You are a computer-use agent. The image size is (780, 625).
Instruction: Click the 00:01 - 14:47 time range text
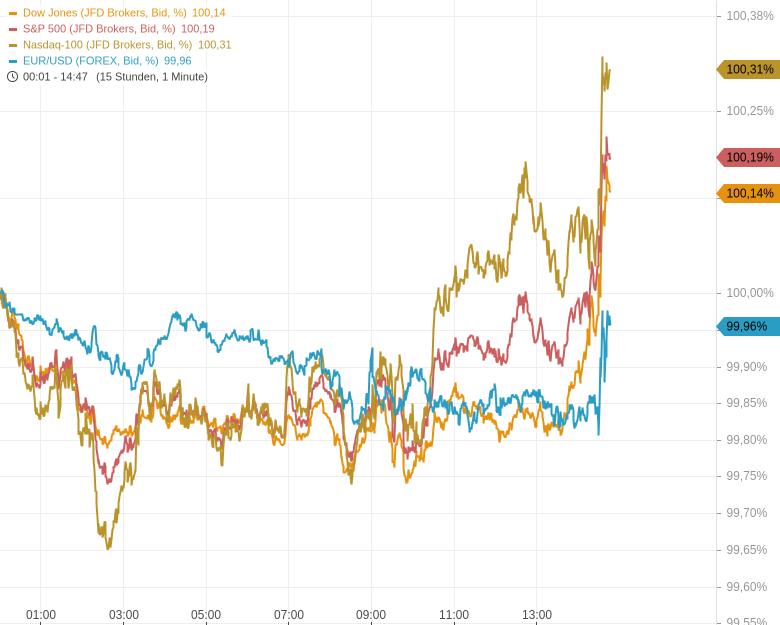[x=55, y=77]
